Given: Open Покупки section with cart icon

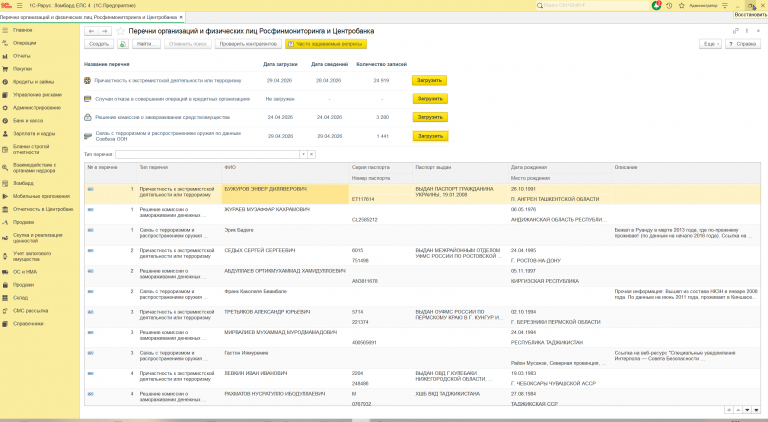Looking at the screenshot, I should tap(23, 68).
